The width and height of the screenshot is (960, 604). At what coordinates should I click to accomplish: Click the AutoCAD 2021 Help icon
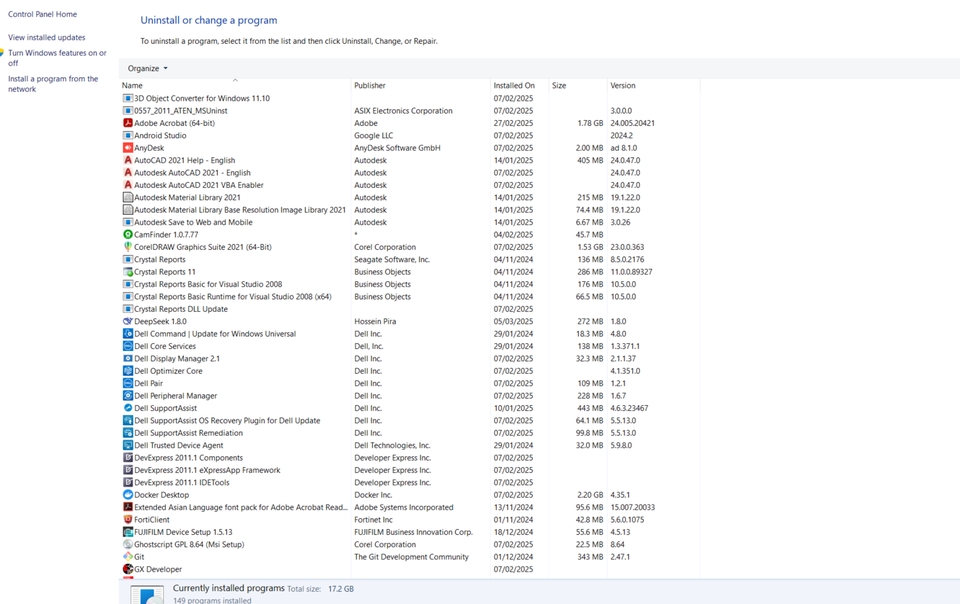pyautogui.click(x=128, y=160)
